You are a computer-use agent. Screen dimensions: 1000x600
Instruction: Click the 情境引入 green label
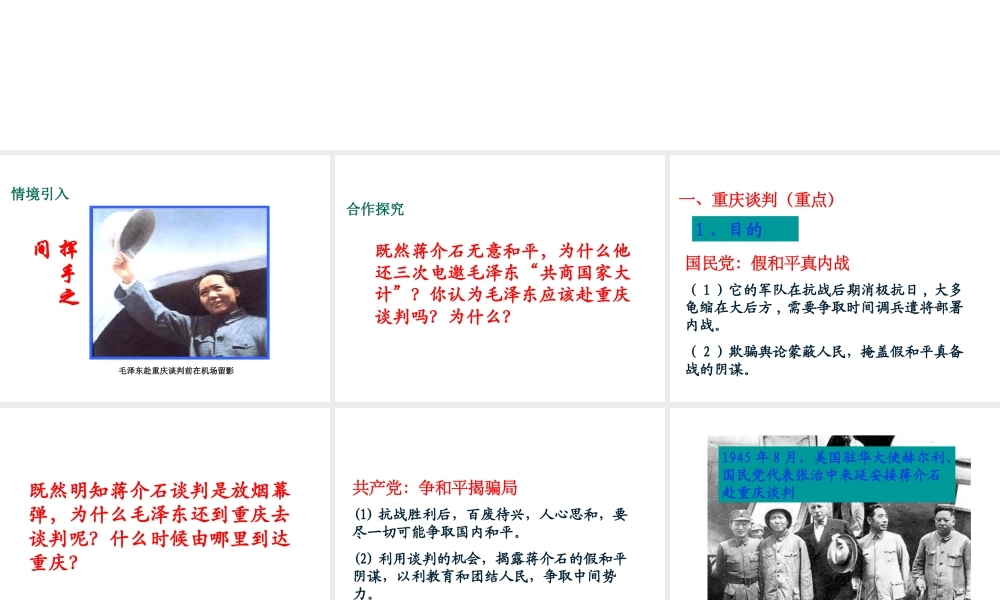[40, 194]
